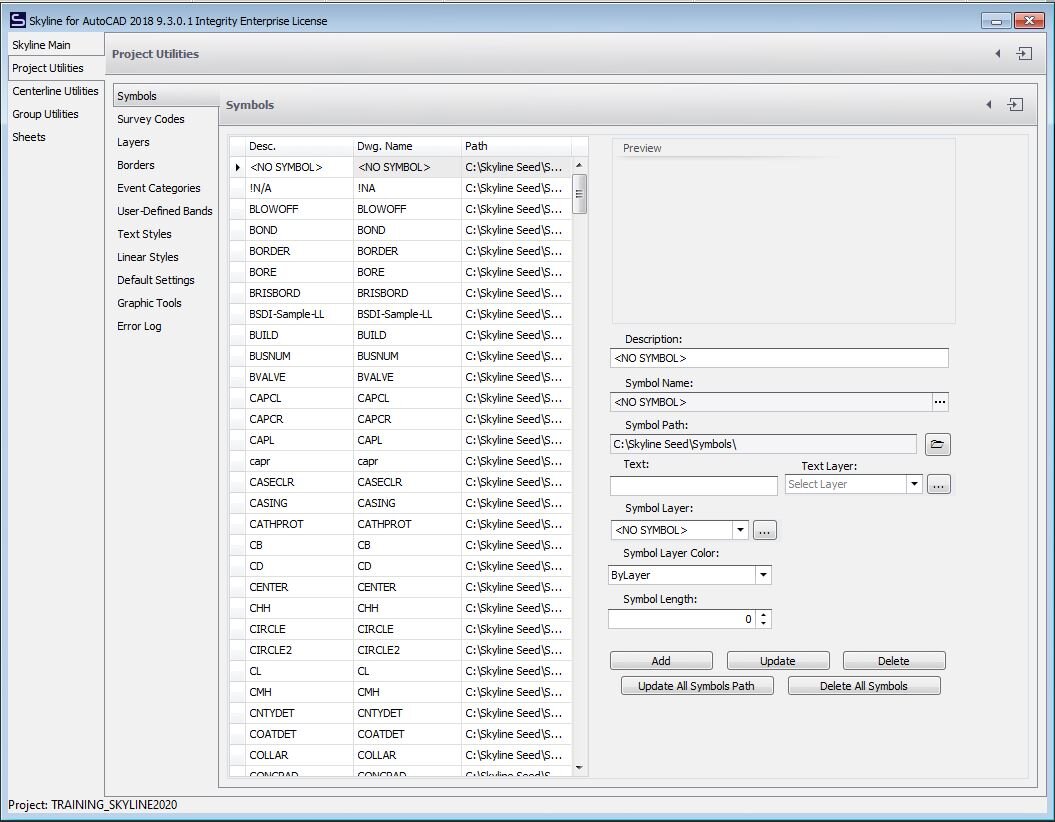
Task: Open the Symbol Layer dropdown
Action: (x=740, y=530)
